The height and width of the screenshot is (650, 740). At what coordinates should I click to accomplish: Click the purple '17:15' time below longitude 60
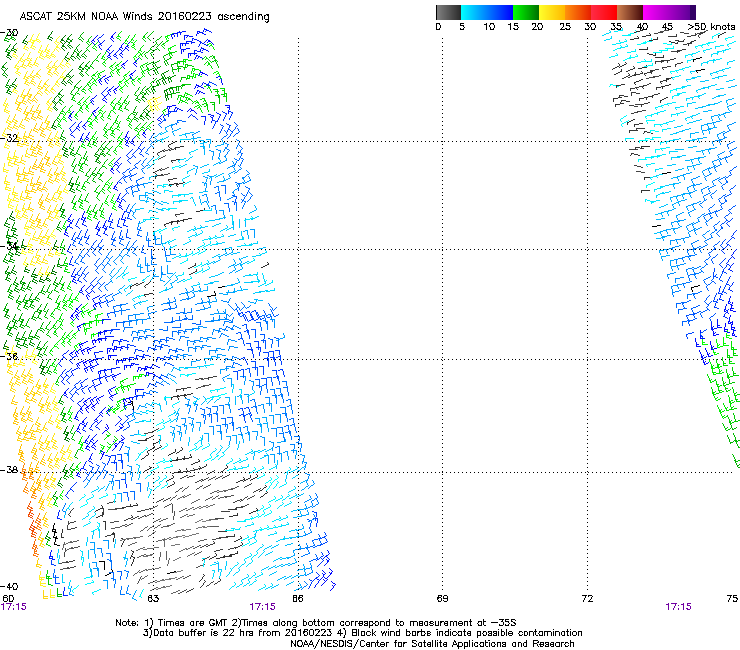14,607
